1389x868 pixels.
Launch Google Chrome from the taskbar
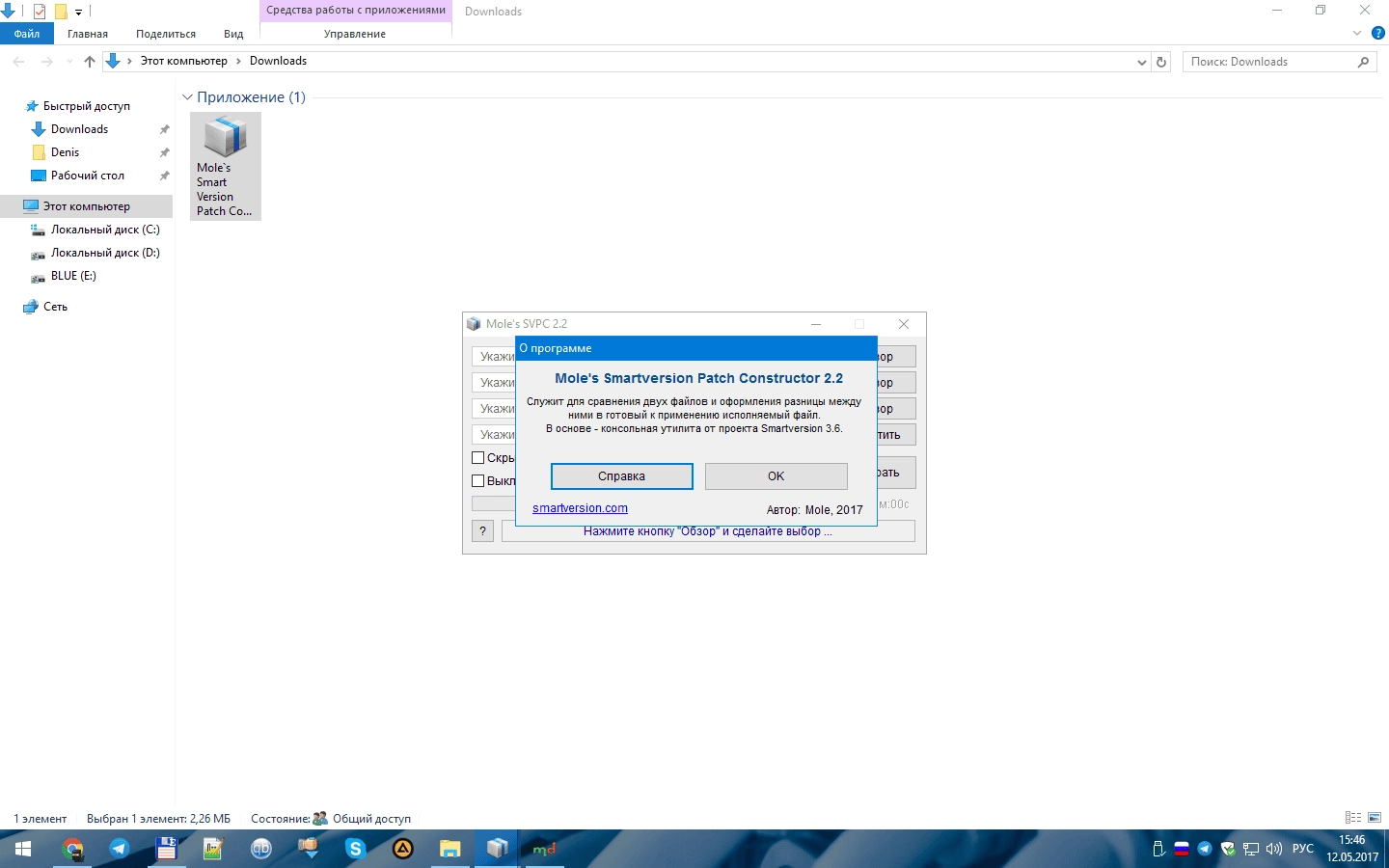coord(72,849)
